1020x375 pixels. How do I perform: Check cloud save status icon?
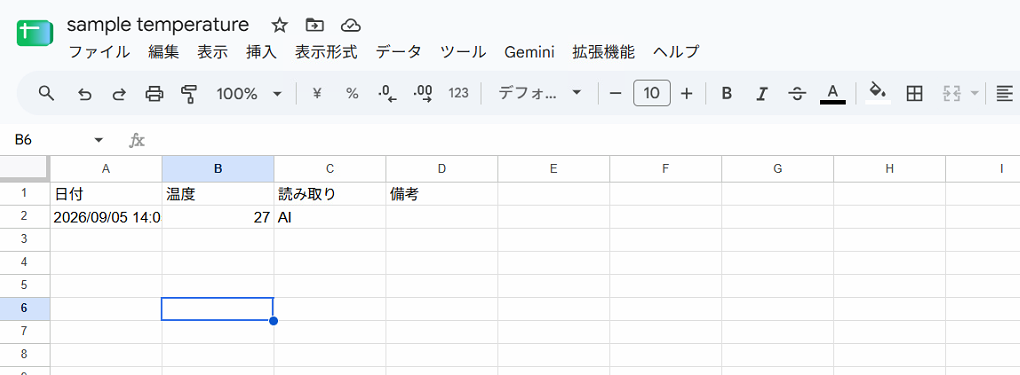[x=351, y=25]
